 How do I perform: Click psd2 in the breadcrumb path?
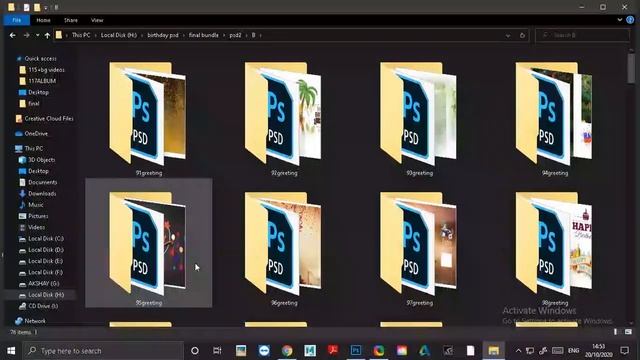point(235,36)
